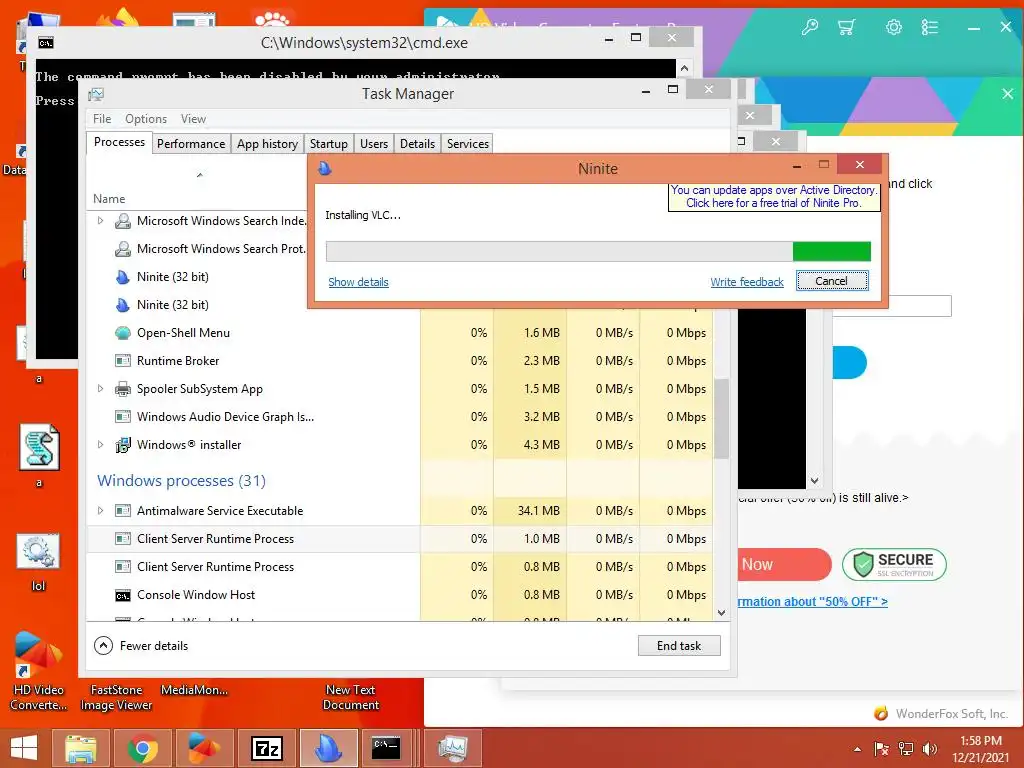
Task: Collapse Task Manager with Fewer details
Action: 141,646
